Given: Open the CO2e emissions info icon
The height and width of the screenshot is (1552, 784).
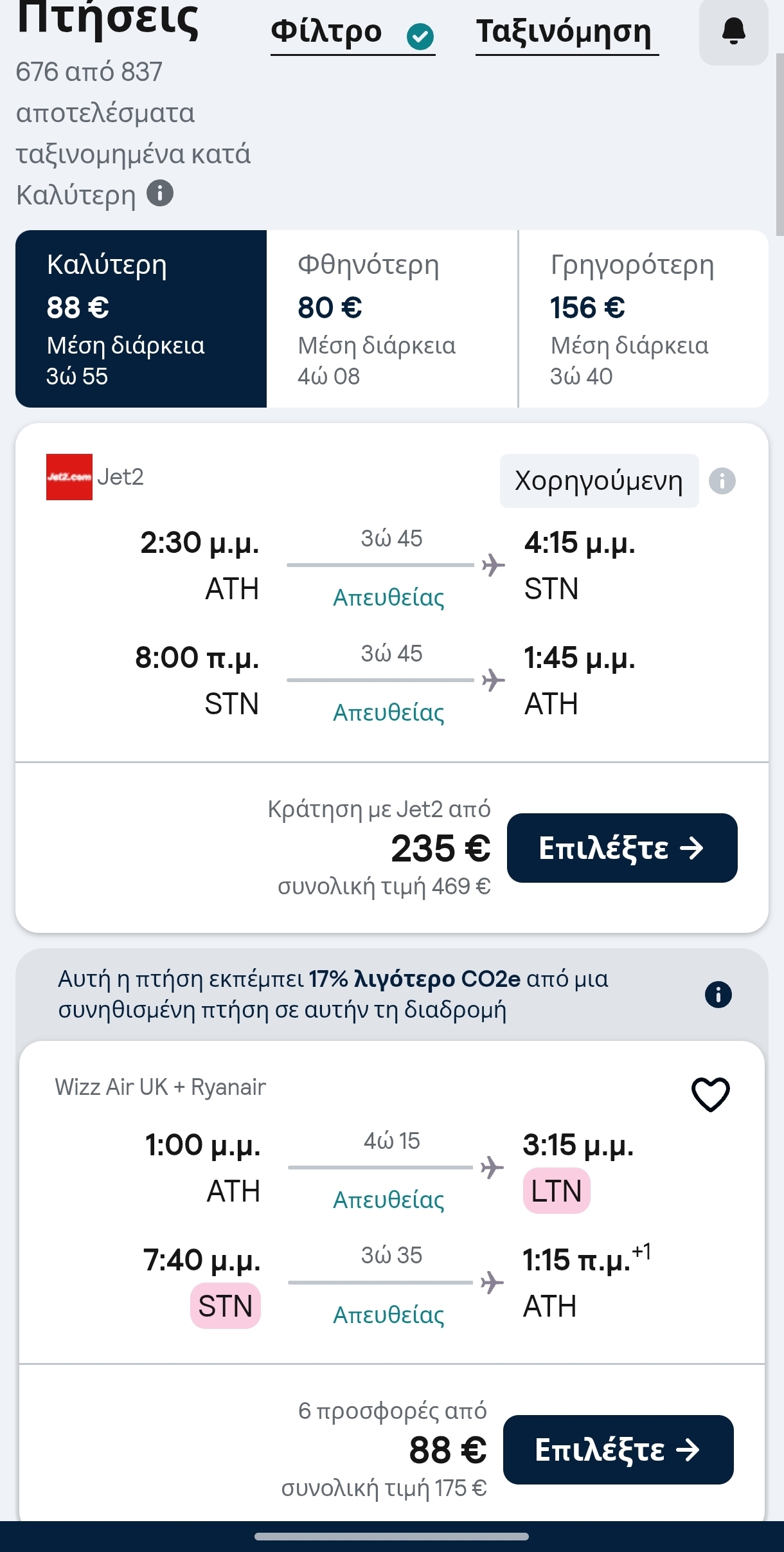Looking at the screenshot, I should [718, 995].
